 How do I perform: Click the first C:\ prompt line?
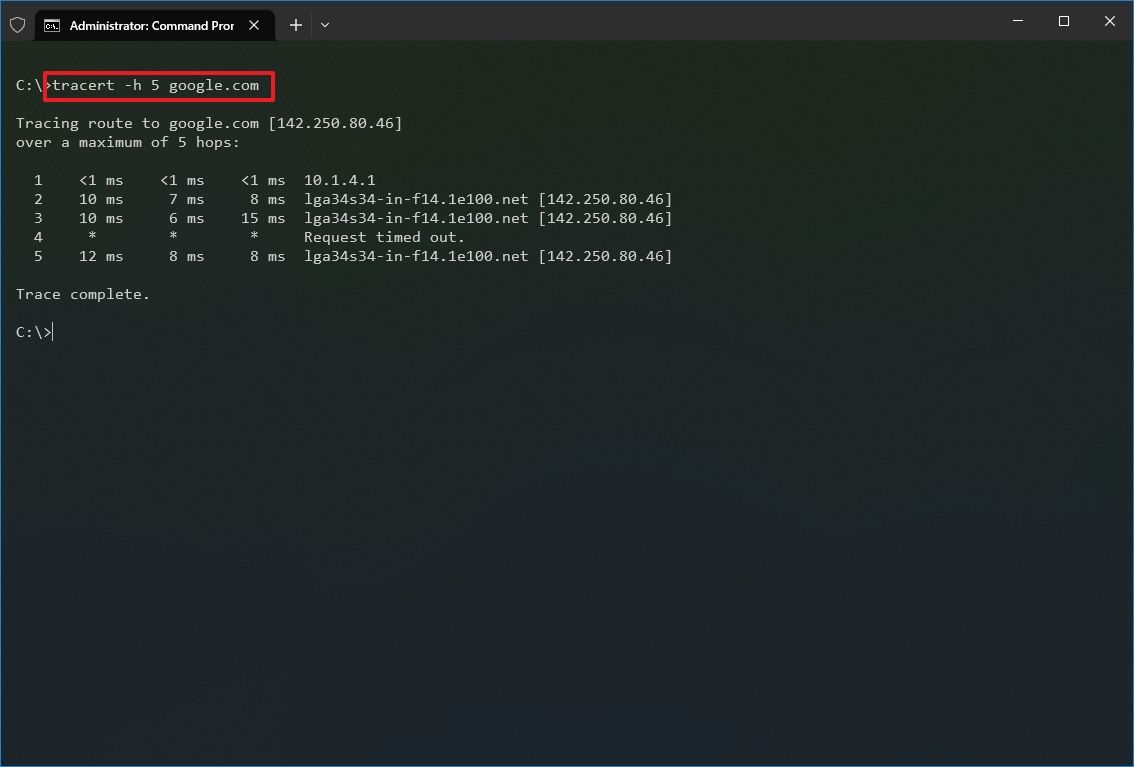[x=28, y=86]
